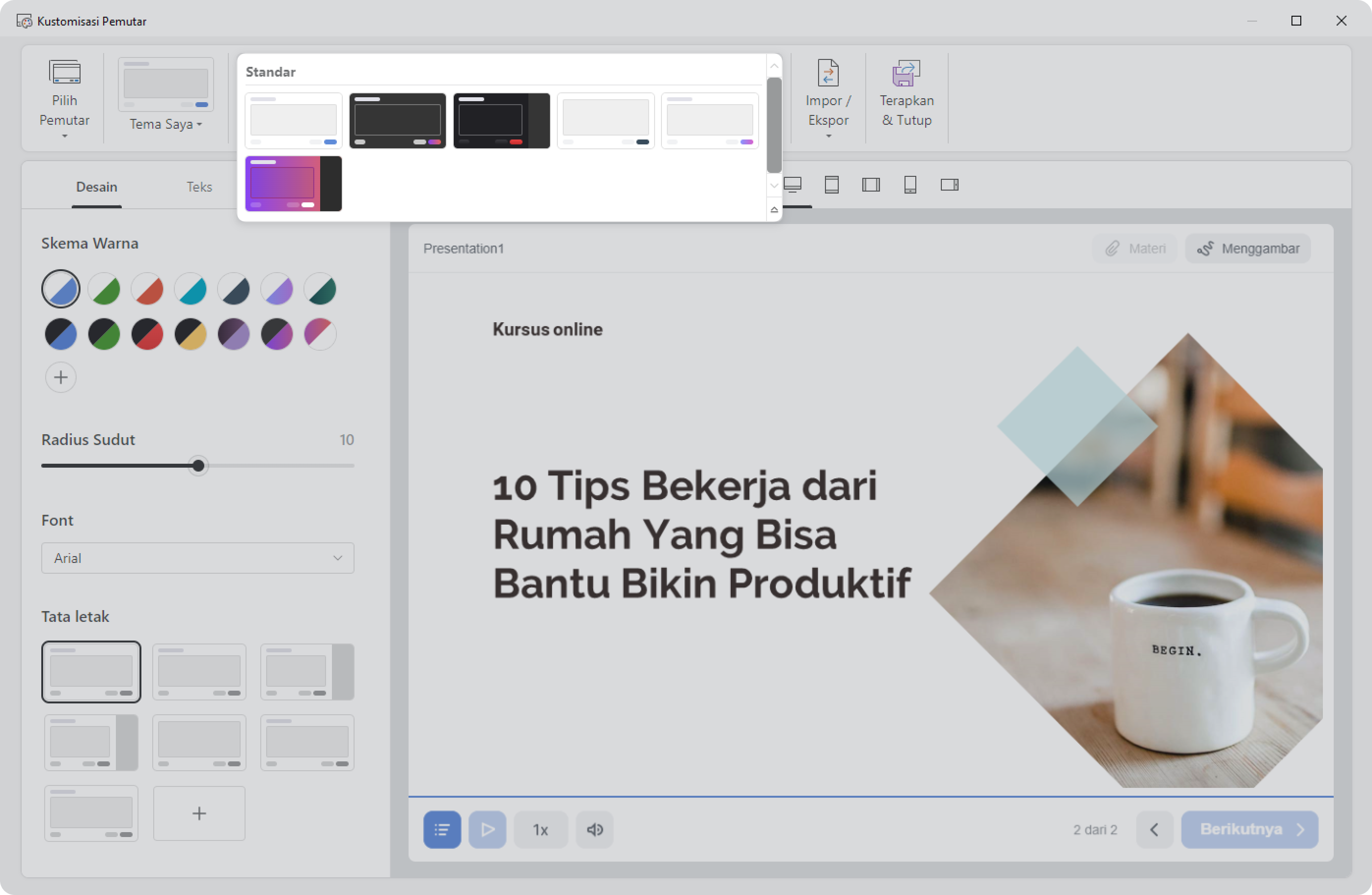The image size is (1372, 895).
Task: Choose the light dark-green color scheme
Action: click(320, 288)
